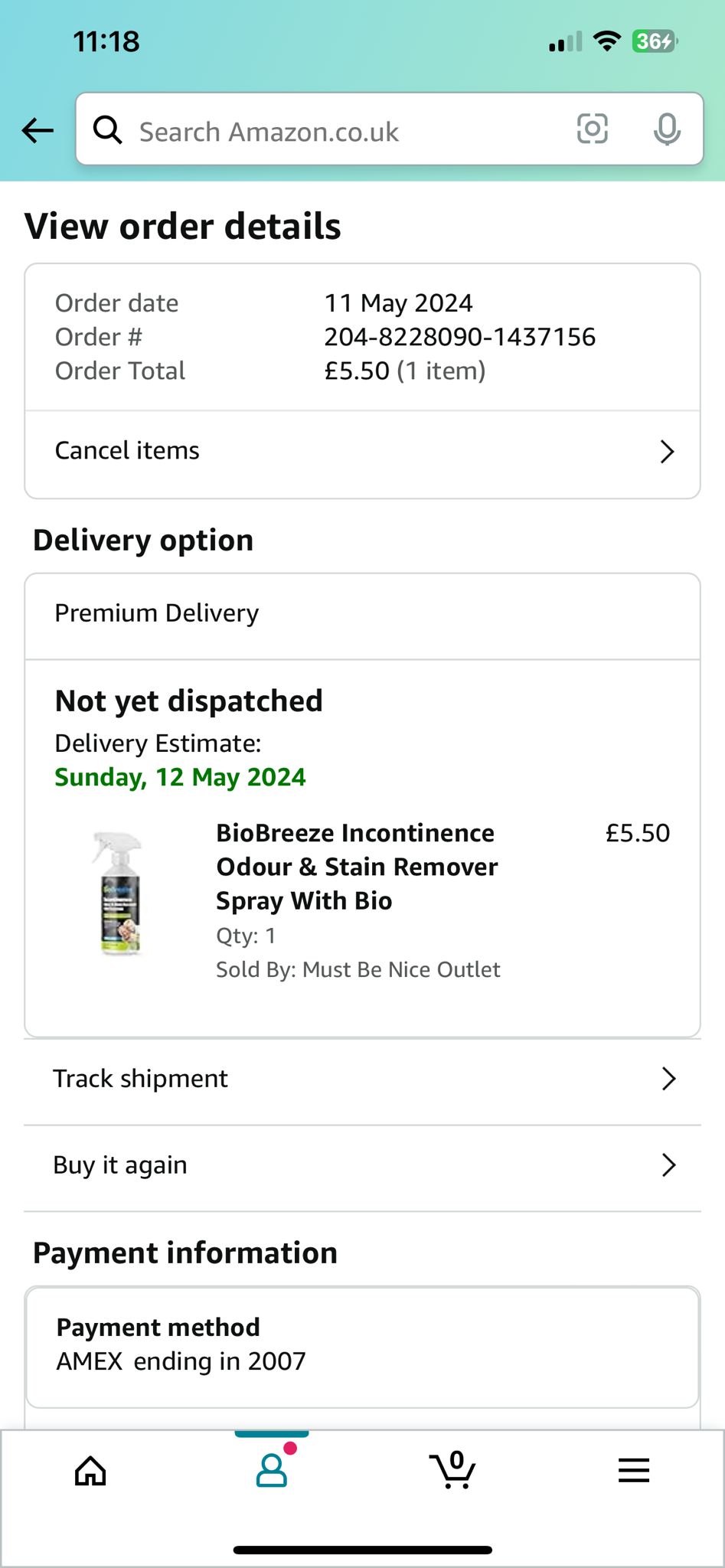This screenshot has height=1568, width=725.
Task: Open the shopping cart icon
Action: point(452,1470)
